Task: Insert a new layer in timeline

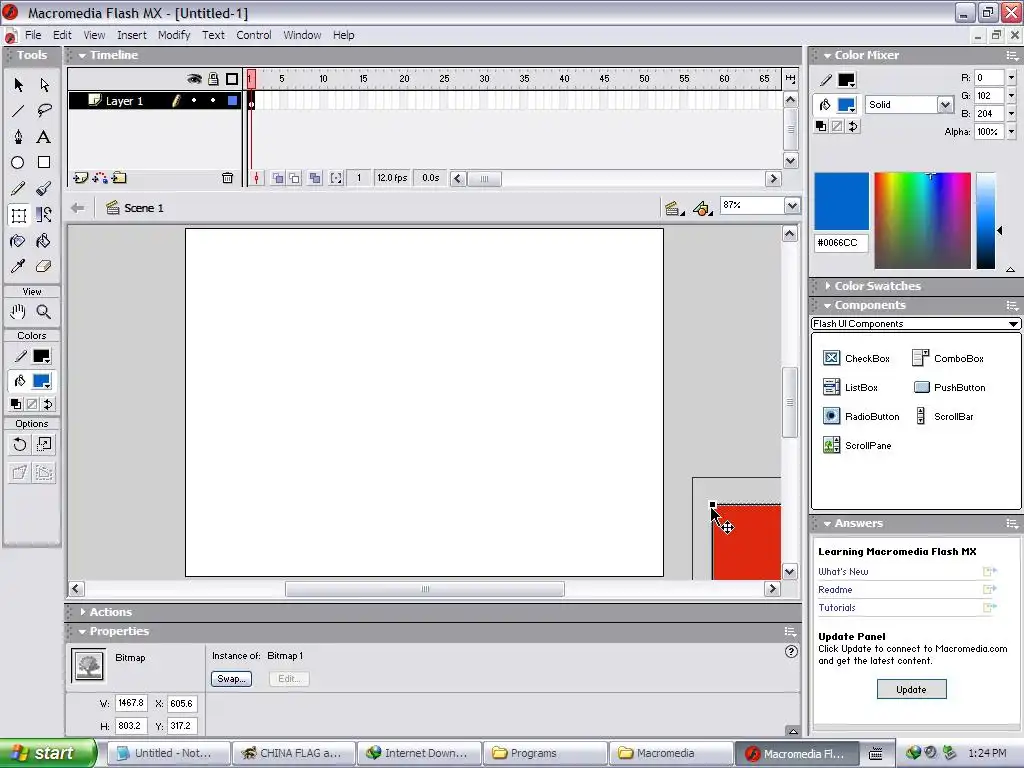Action: tap(80, 178)
